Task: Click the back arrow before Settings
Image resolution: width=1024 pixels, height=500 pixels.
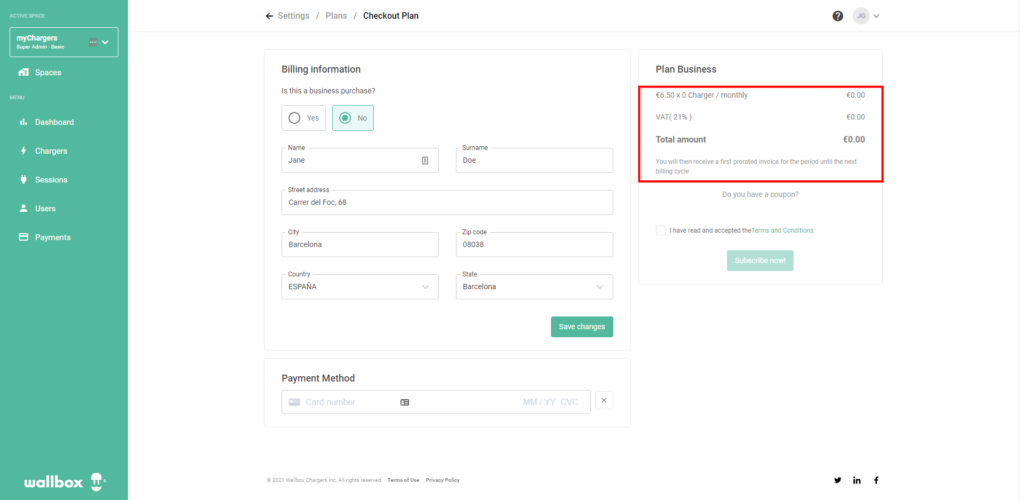Action: point(269,16)
